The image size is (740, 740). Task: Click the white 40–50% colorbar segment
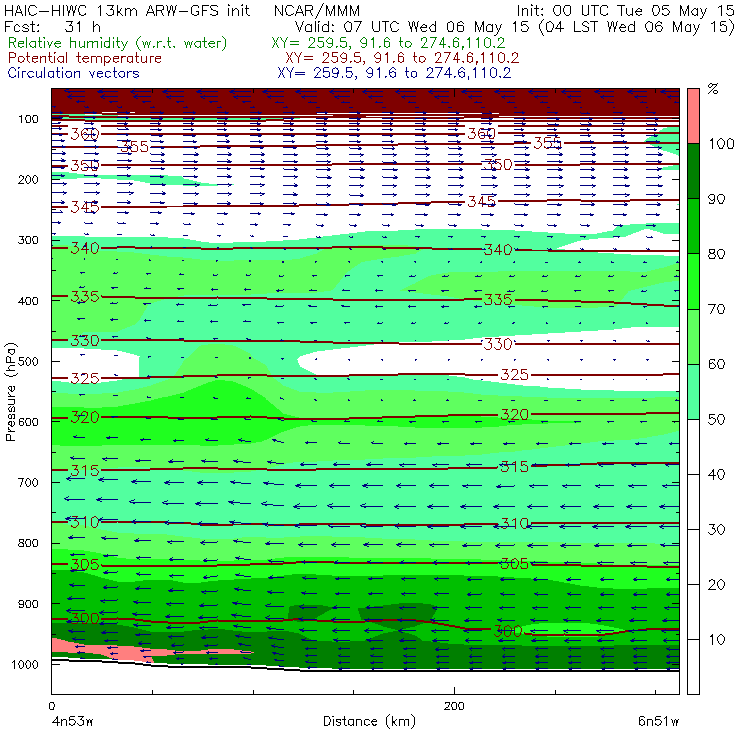pyautogui.click(x=693, y=447)
